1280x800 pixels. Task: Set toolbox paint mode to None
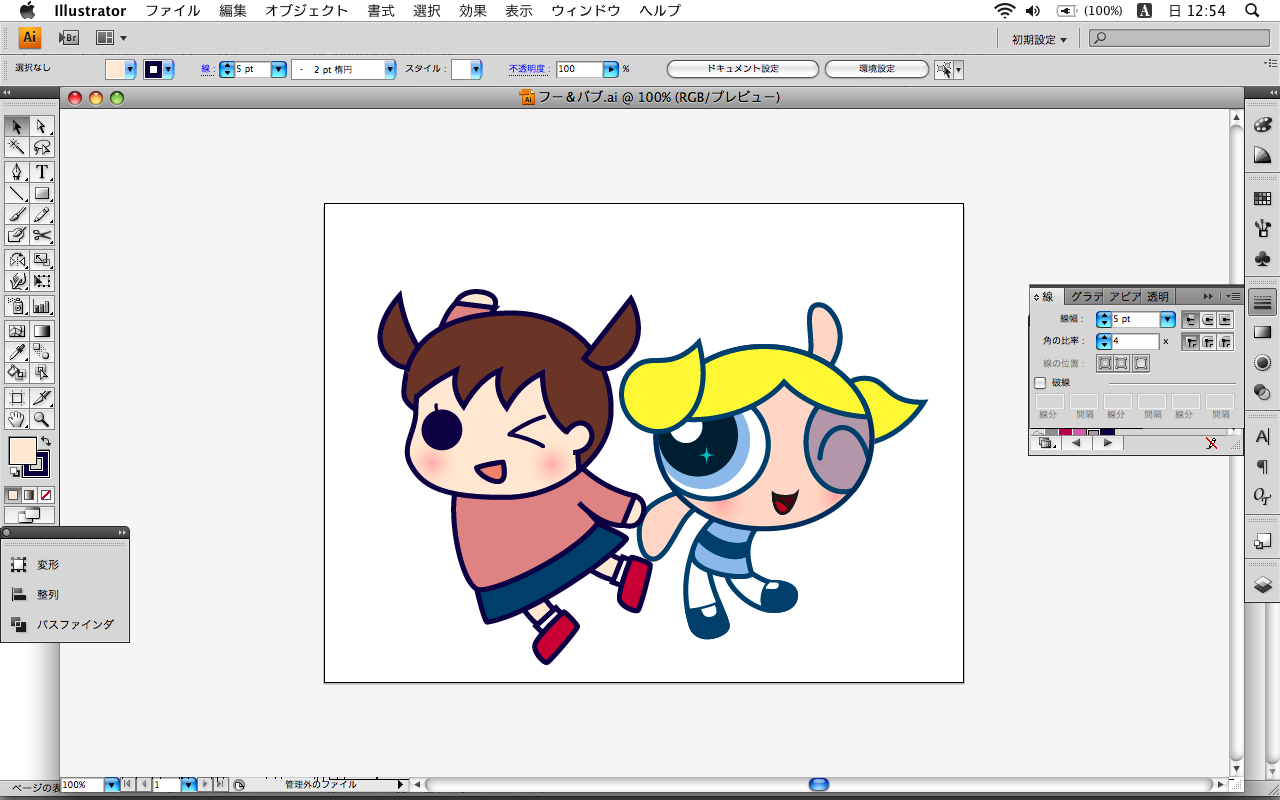46,495
